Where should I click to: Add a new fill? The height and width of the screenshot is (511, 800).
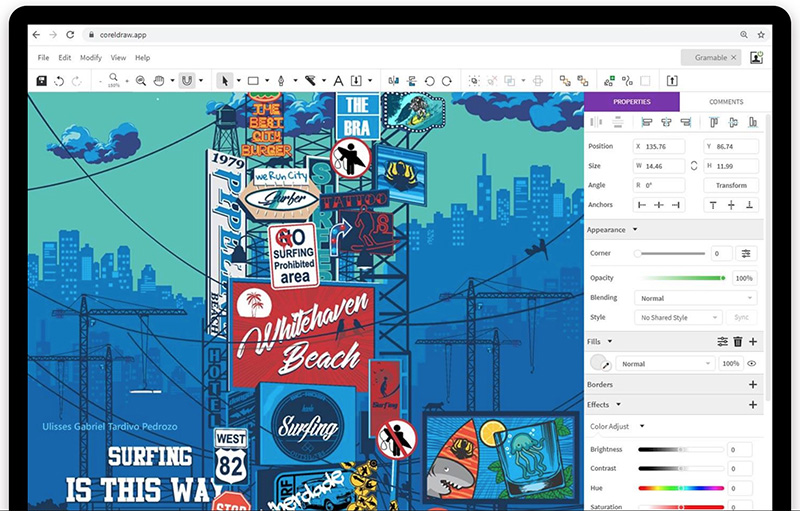click(753, 342)
